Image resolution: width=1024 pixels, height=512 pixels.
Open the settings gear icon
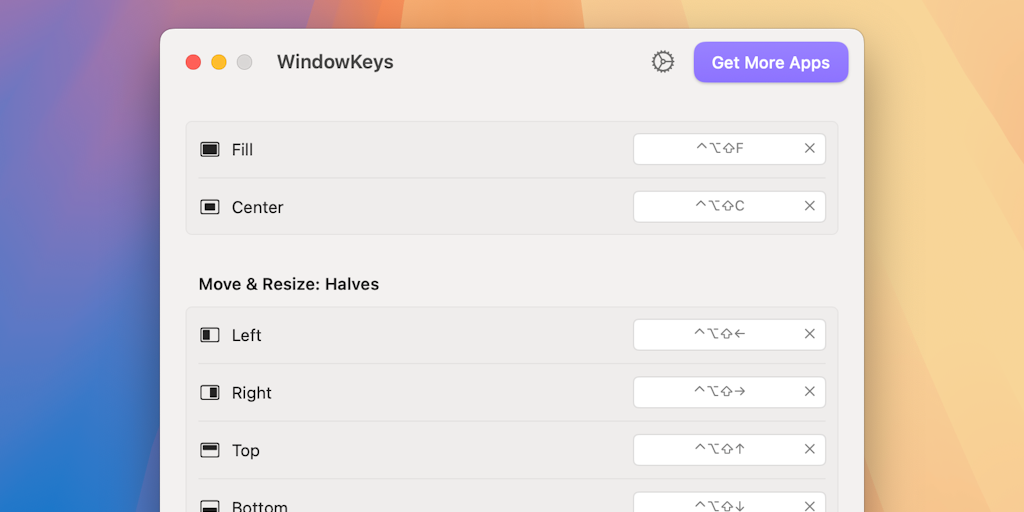pyautogui.click(x=663, y=62)
